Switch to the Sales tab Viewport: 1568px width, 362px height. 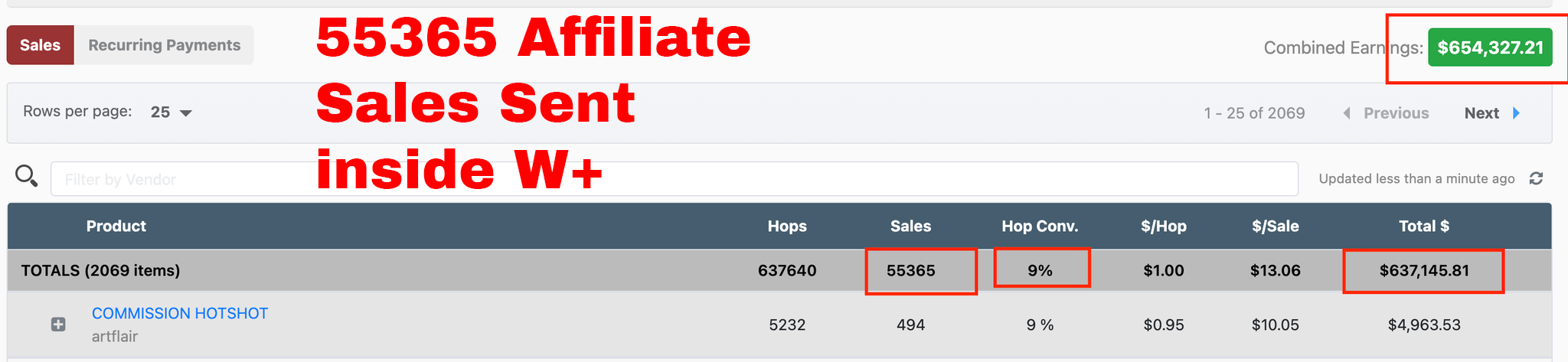[40, 45]
